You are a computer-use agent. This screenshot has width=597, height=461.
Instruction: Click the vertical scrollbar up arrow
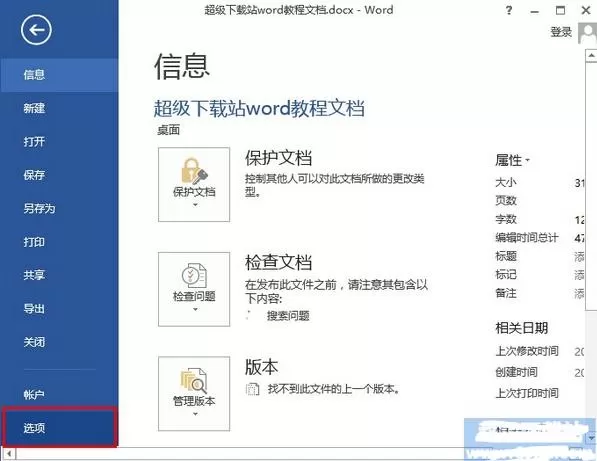591,56
